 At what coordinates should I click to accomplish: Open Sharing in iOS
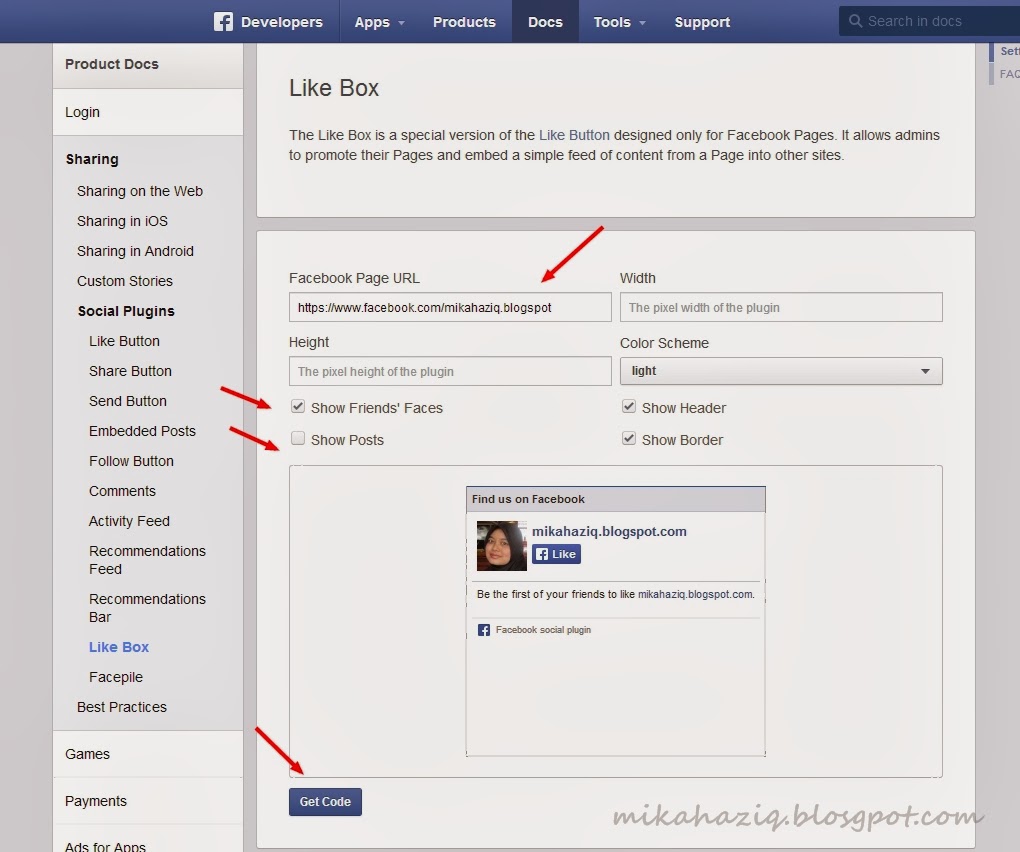122,221
